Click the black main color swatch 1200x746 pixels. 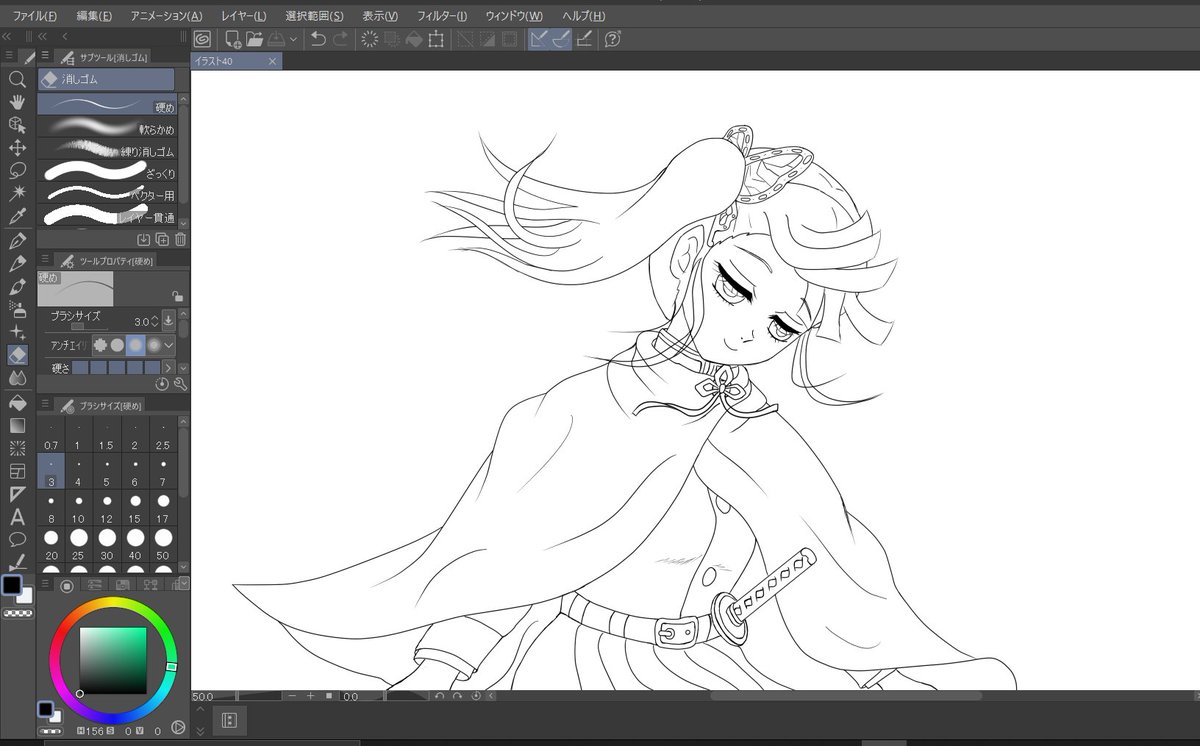pos(12,584)
